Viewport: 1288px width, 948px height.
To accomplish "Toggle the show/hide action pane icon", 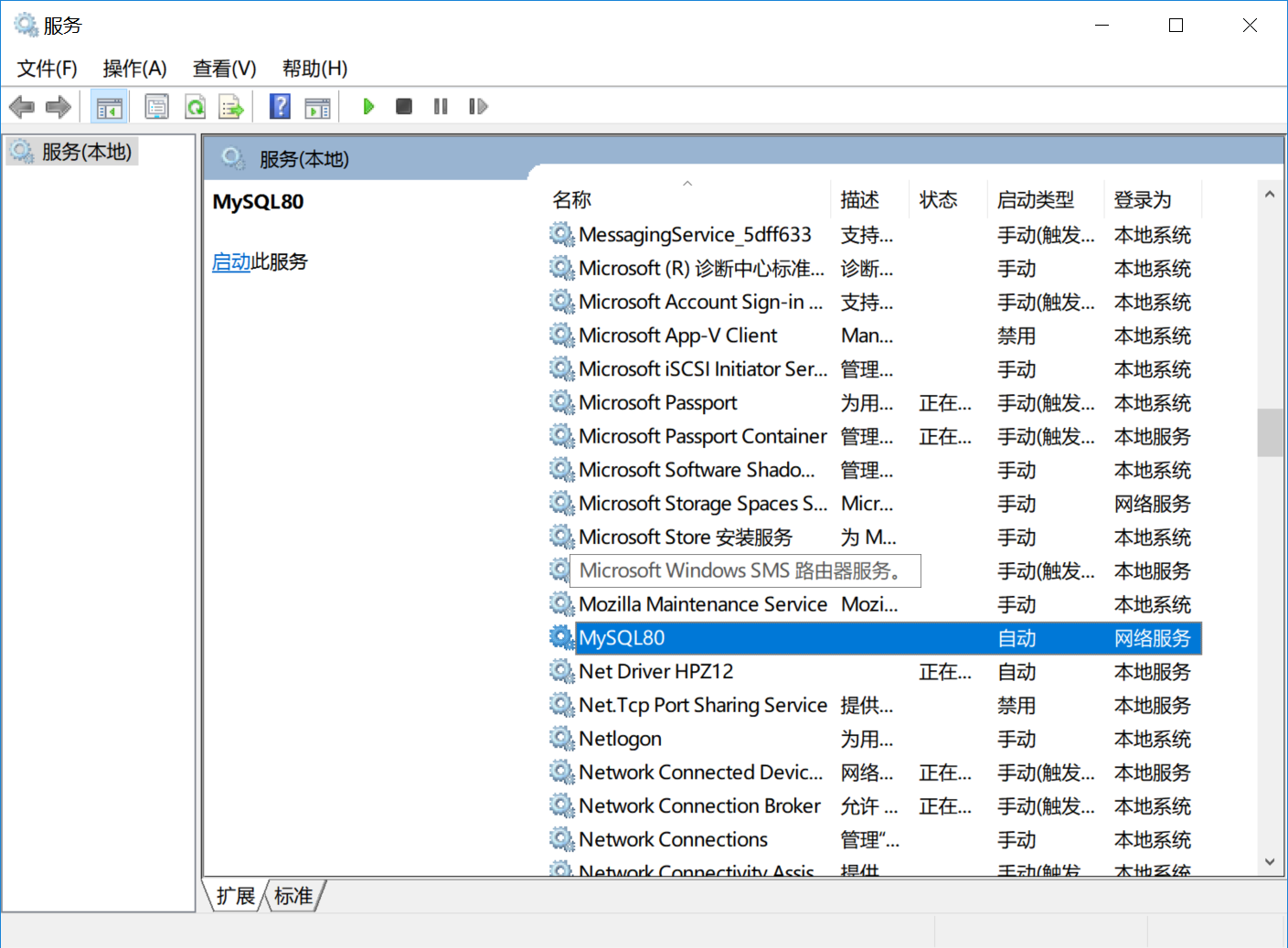I will pyautogui.click(x=318, y=107).
